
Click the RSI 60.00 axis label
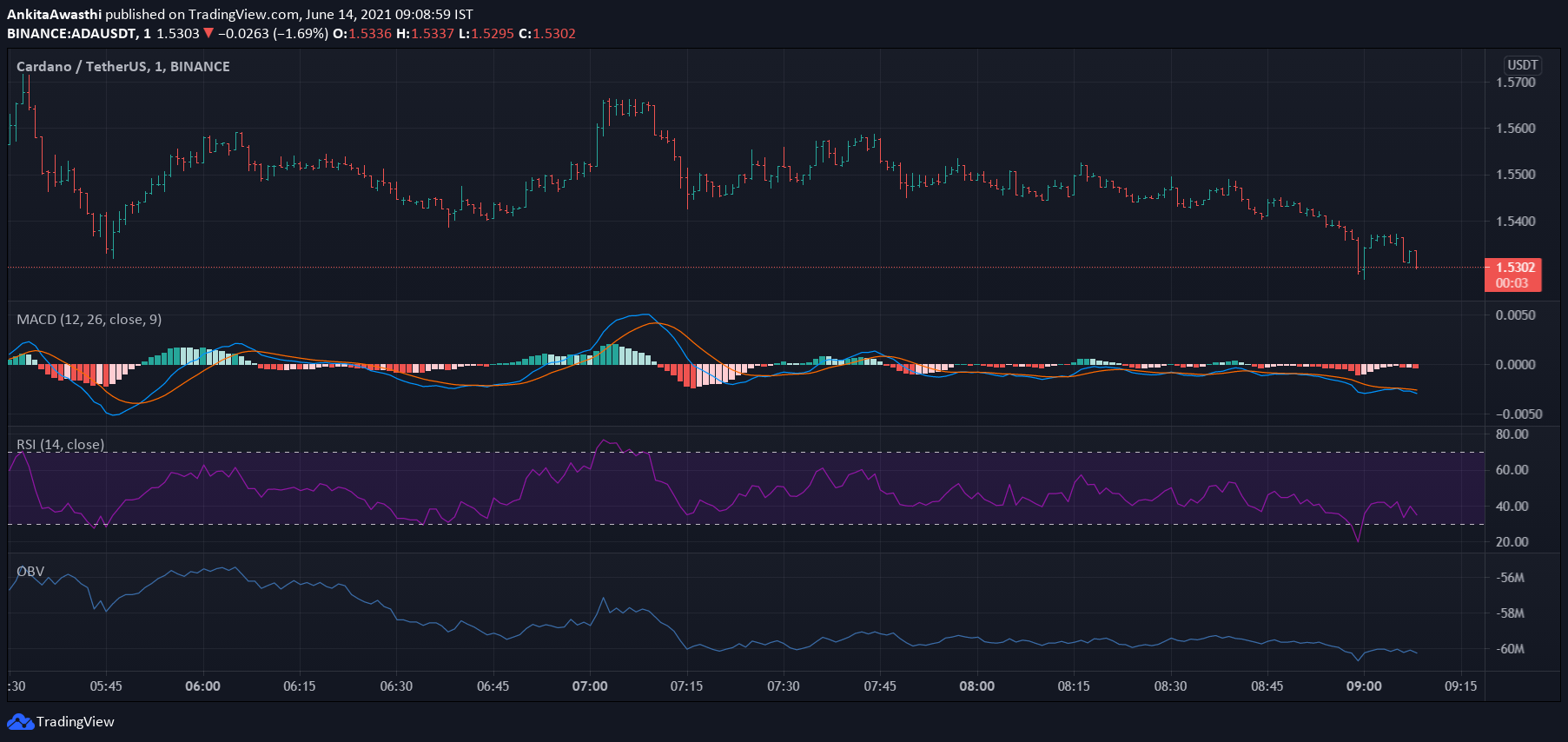pos(1512,470)
